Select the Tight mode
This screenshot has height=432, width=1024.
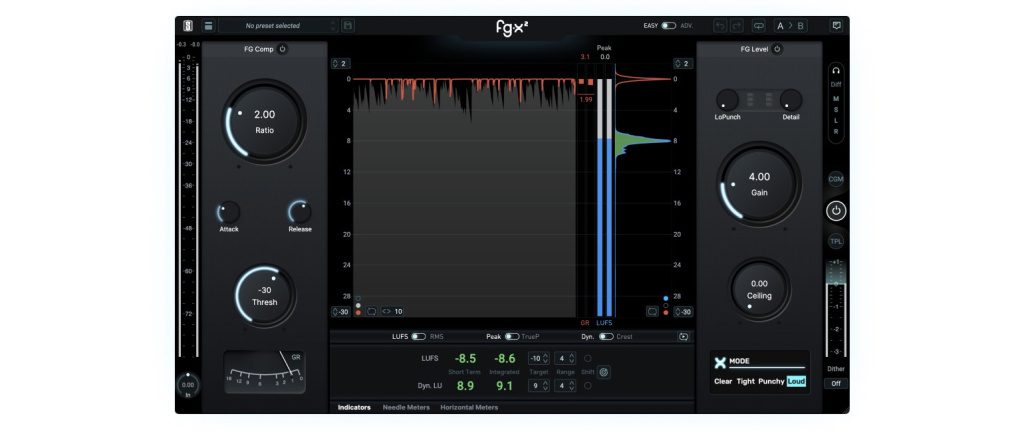[745, 381]
